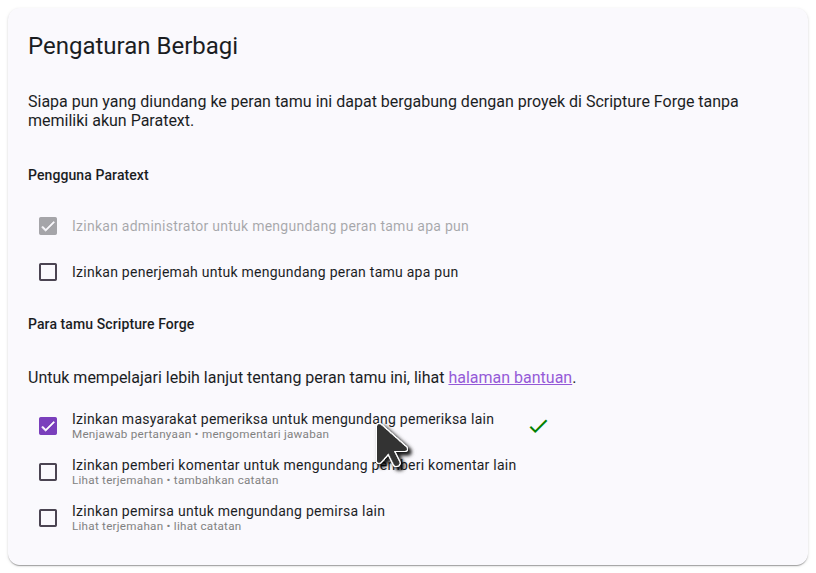Click label 'Izinkan pemirsa untuk mengundang pemirsa lain'

tap(228, 511)
